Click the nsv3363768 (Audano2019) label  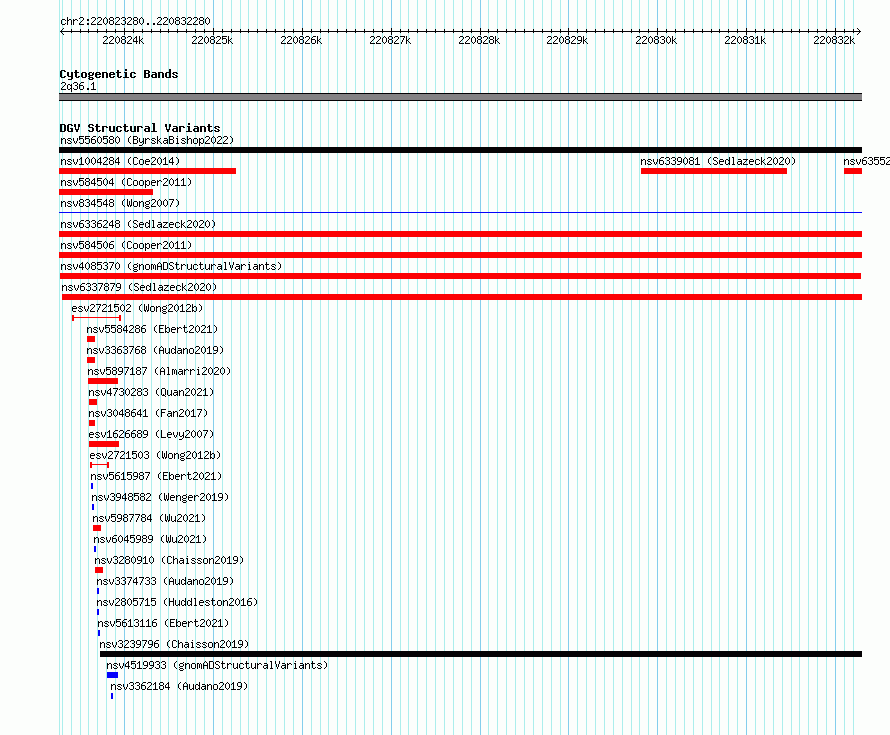click(155, 350)
